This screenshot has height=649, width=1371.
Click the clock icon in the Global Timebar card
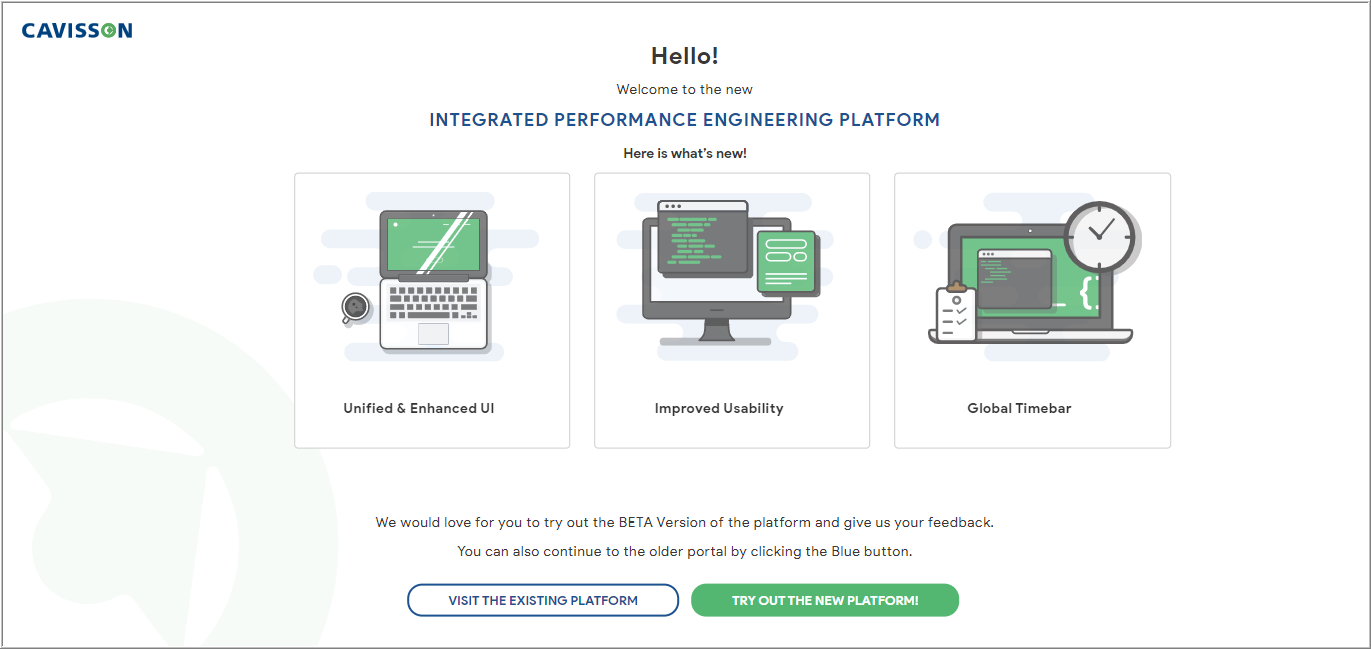(x=1102, y=236)
